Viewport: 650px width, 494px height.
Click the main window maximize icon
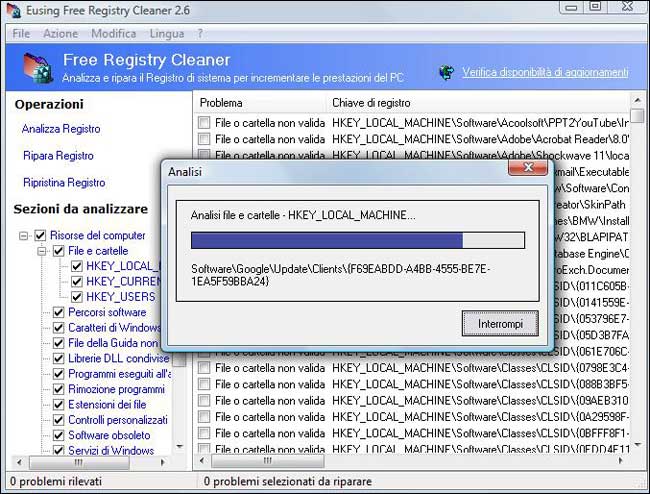pyautogui.click(x=596, y=7)
